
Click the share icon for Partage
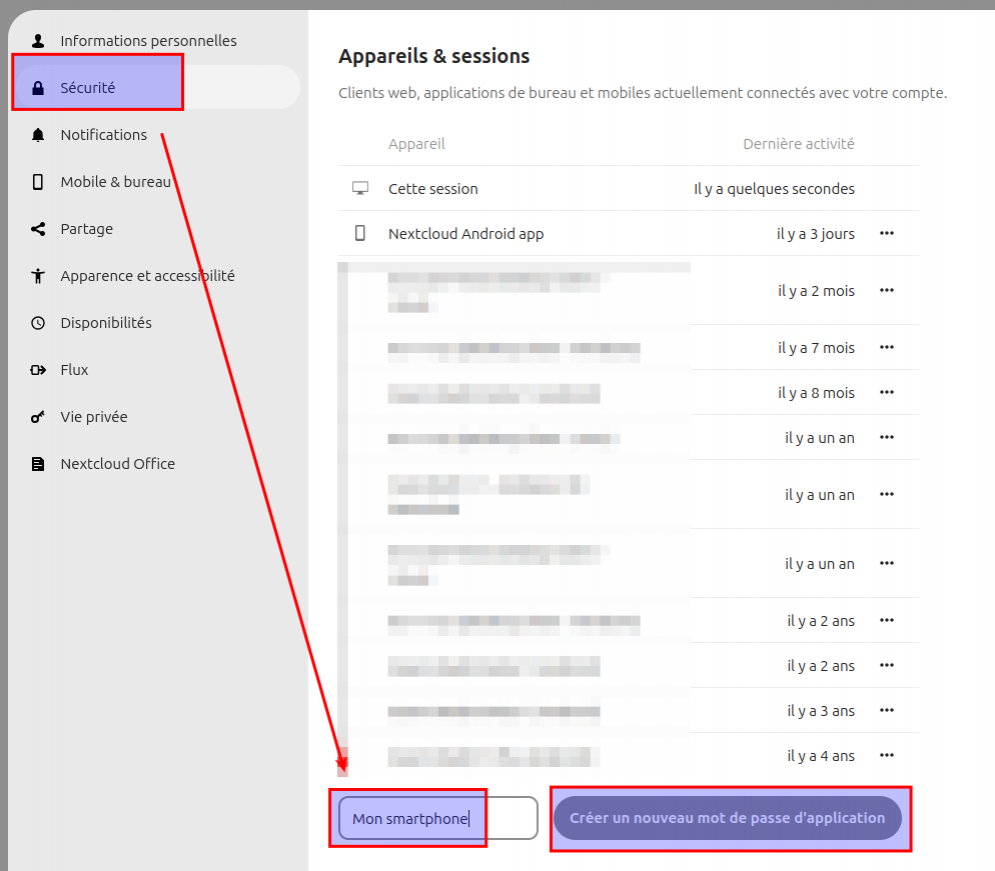[x=38, y=229]
